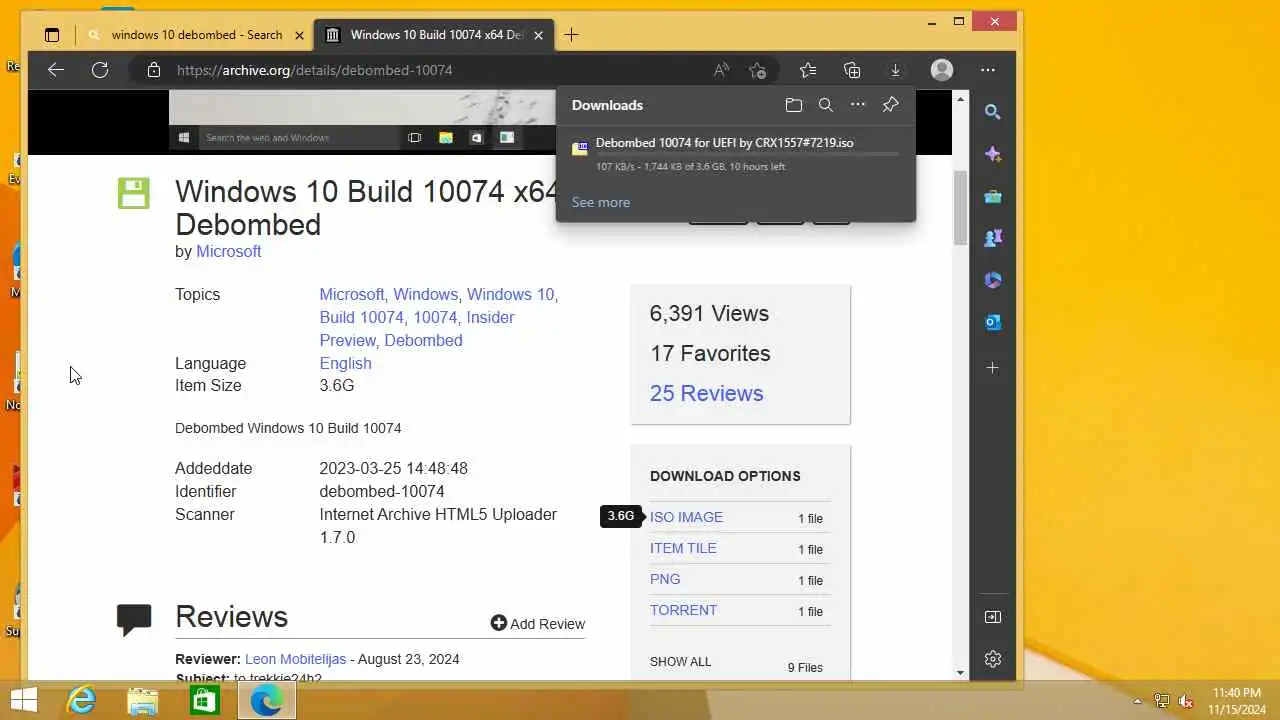
Task: Select the PNG download option
Action: 665,579
